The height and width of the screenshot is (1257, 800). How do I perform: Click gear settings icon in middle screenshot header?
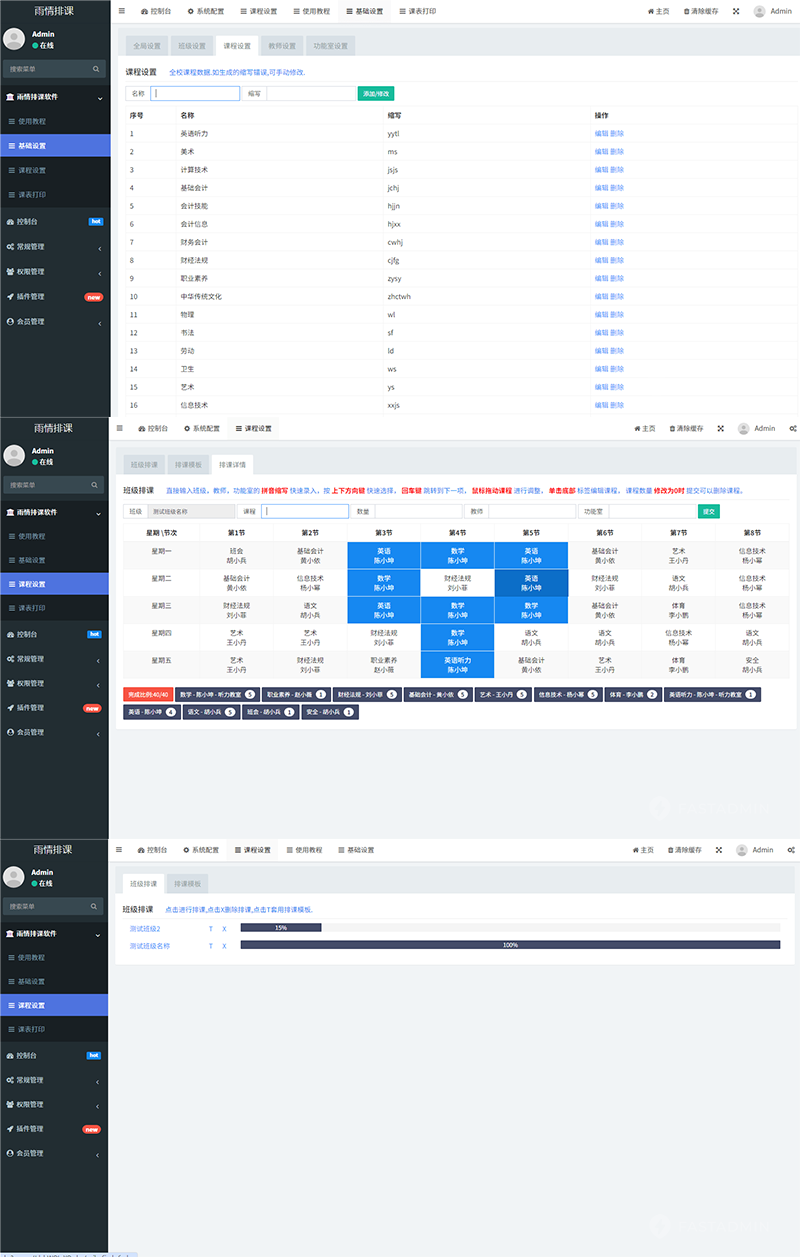[x=792, y=428]
